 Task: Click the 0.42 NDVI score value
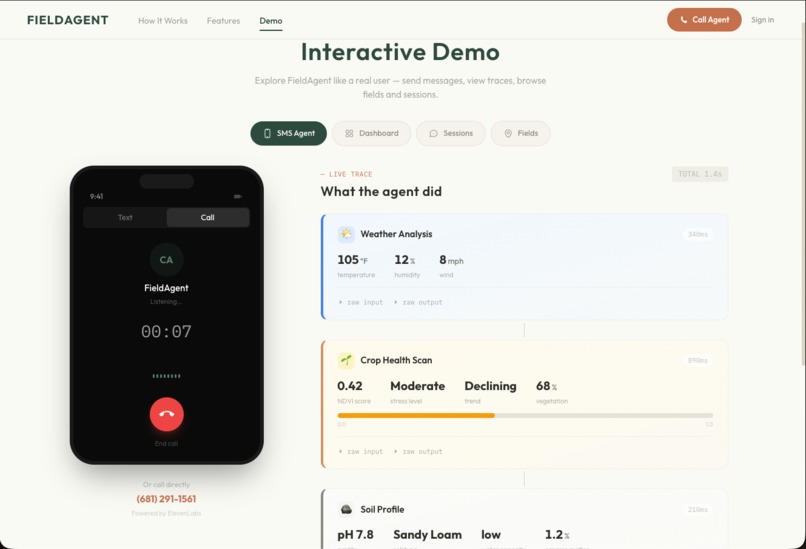pos(350,386)
